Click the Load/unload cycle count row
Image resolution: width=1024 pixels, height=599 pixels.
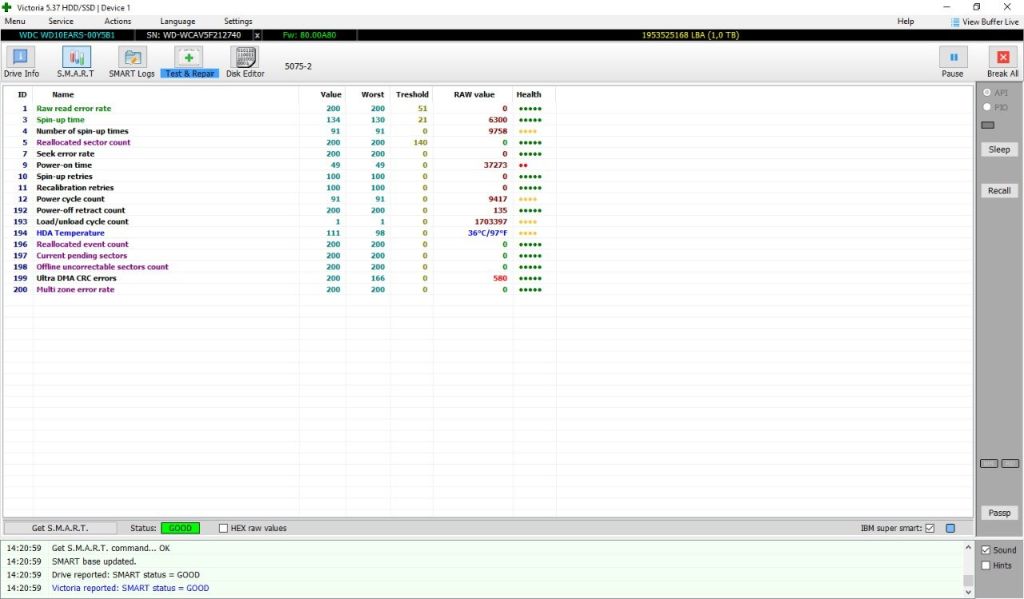(x=280, y=221)
